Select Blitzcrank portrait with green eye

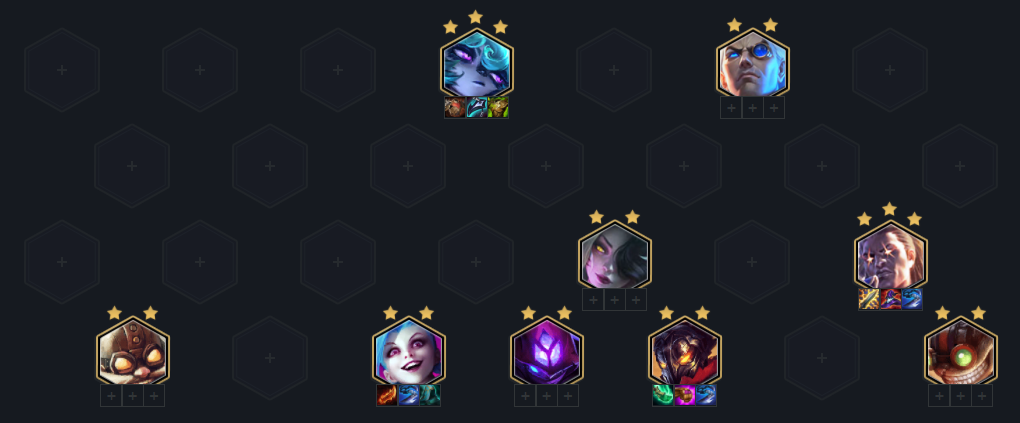click(960, 352)
